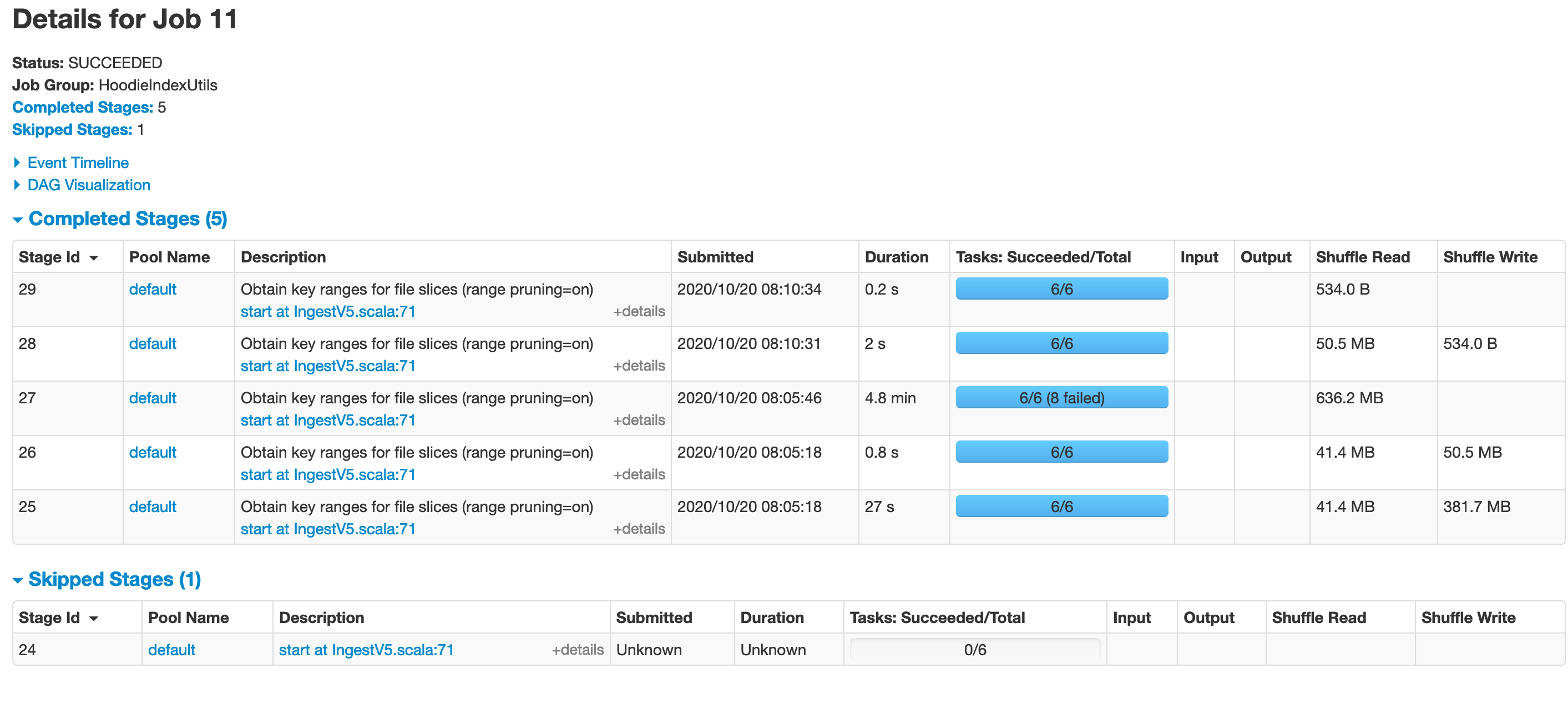The height and width of the screenshot is (709, 1568).
Task: Click the Shuffle Read header in Completed Stages
Action: coord(1362,257)
